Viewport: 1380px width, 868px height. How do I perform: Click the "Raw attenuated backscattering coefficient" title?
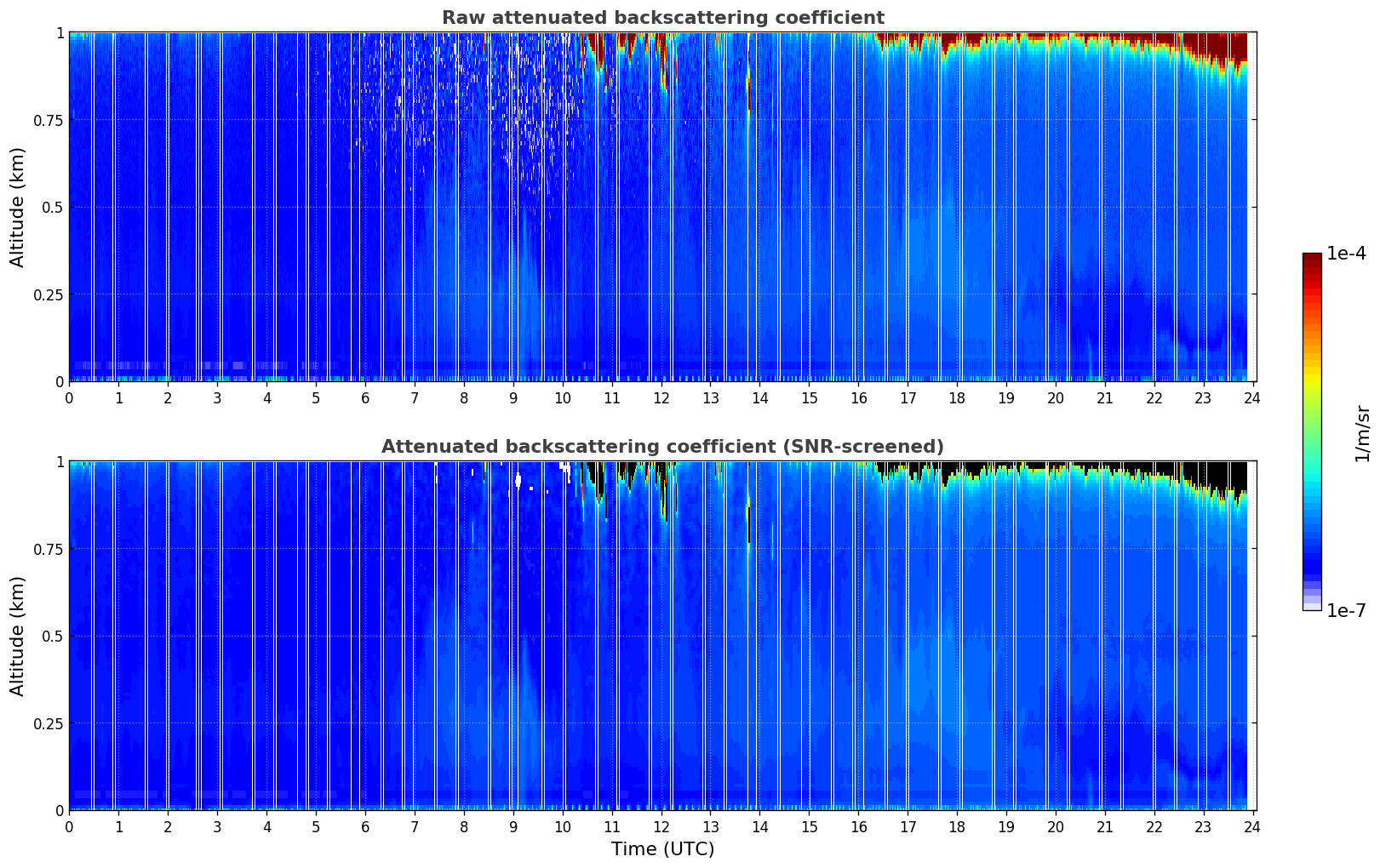click(x=662, y=18)
